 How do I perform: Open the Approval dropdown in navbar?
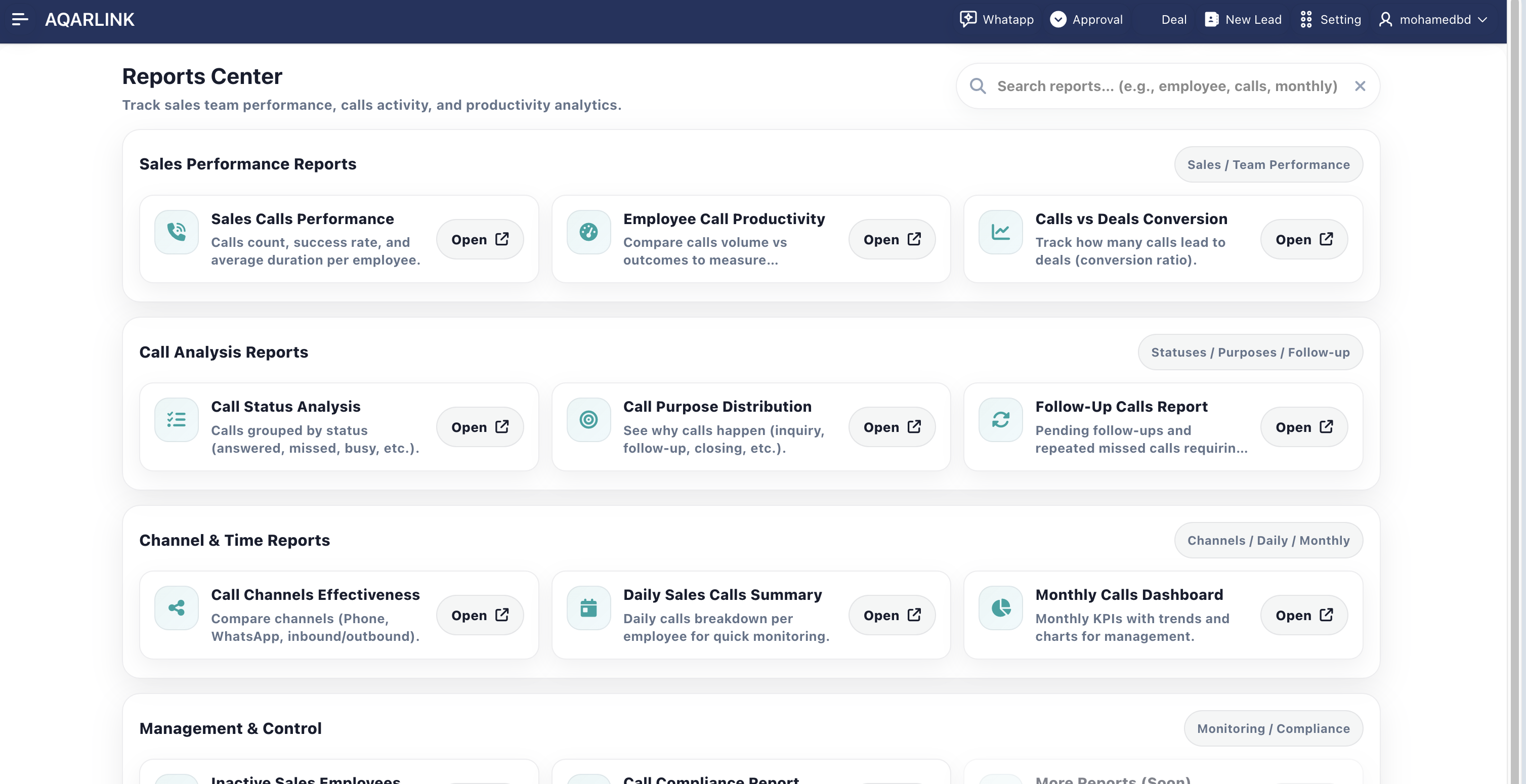coord(1086,20)
